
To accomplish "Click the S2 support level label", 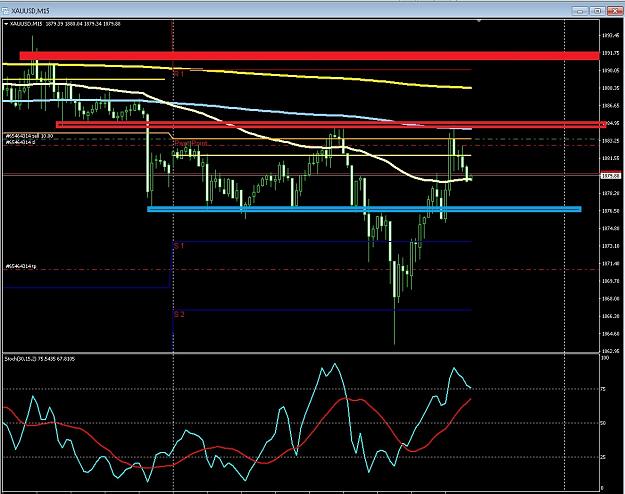I will (179, 315).
